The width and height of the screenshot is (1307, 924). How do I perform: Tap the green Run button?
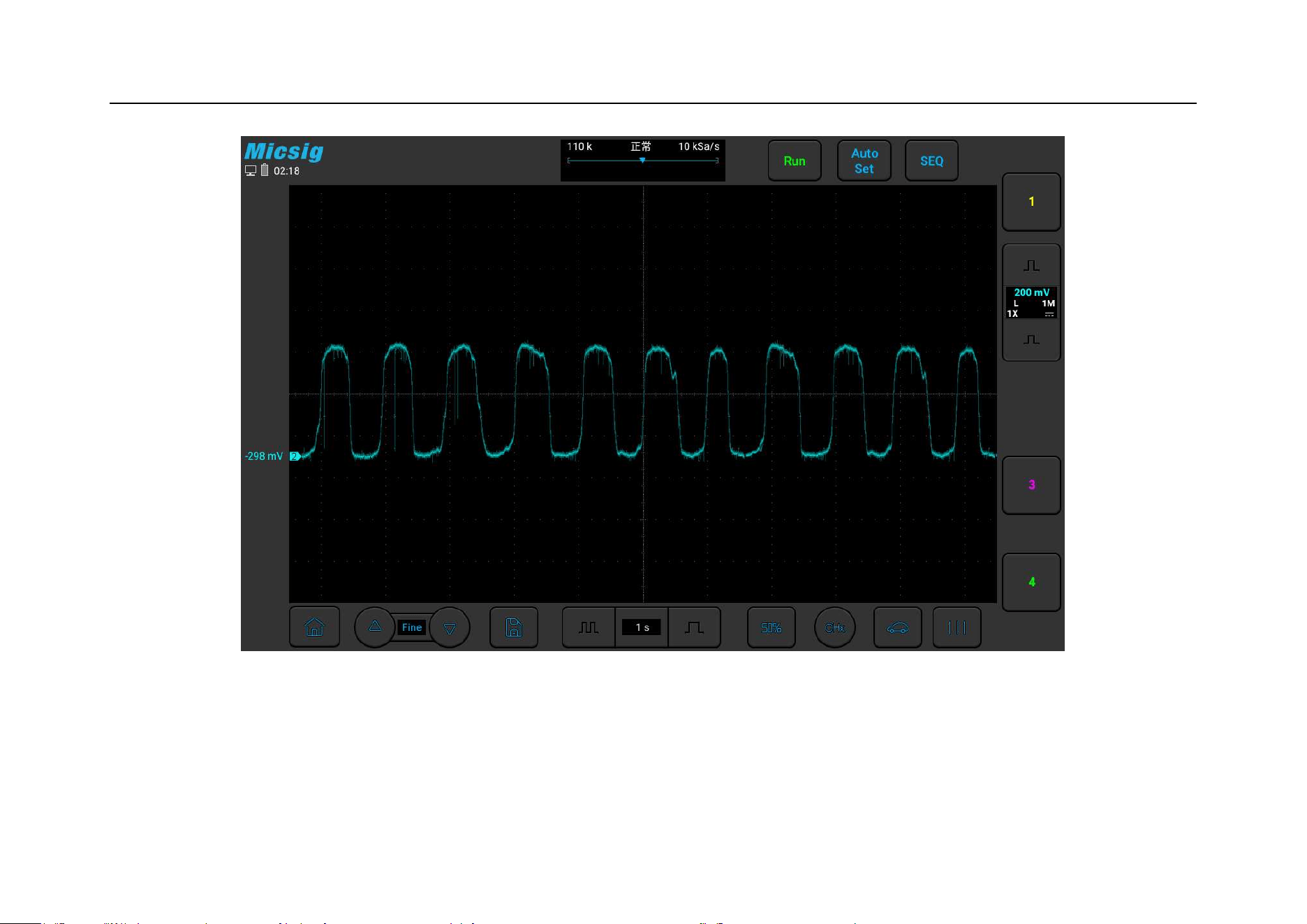(795, 161)
